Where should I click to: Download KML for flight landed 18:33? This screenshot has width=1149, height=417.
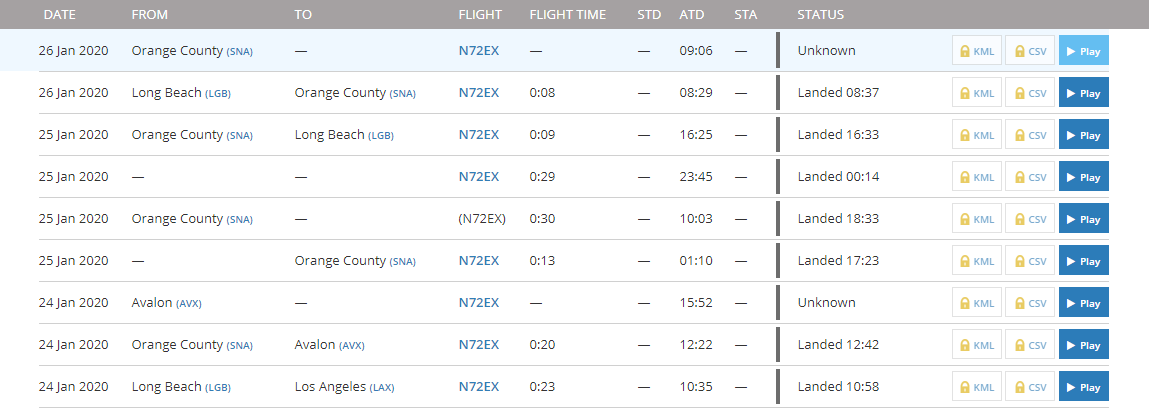tap(977, 219)
